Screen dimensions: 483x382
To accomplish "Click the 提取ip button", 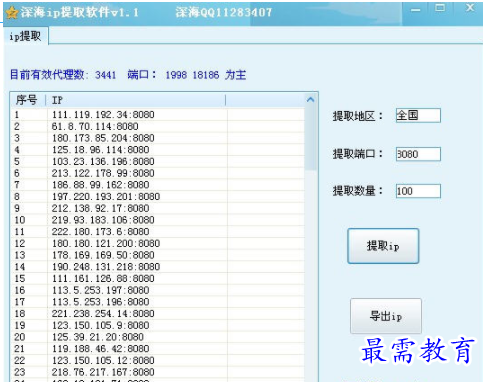I will [383, 246].
